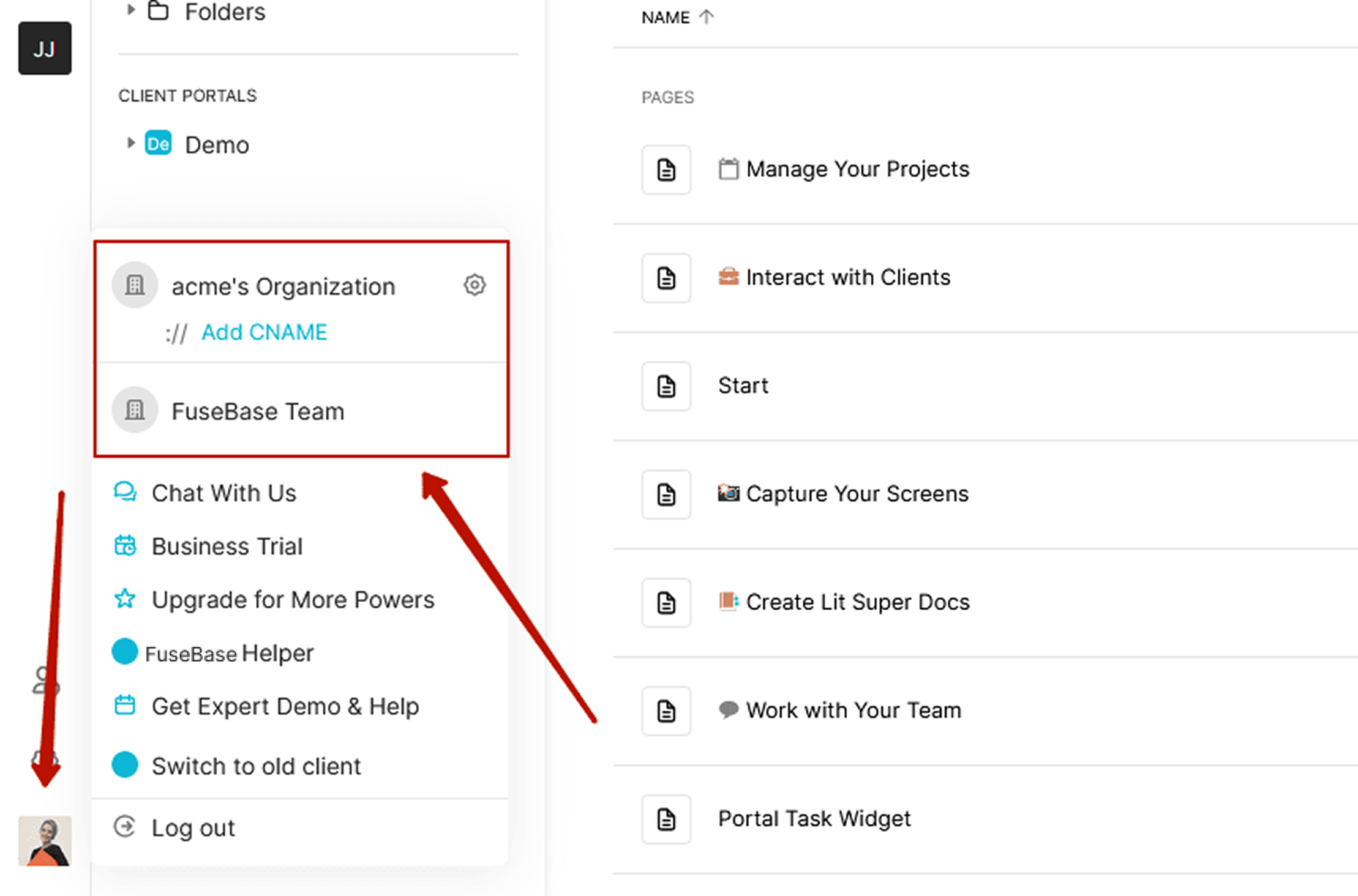1358x896 pixels.
Task: Expand the Demo client portal
Action: pos(130,144)
